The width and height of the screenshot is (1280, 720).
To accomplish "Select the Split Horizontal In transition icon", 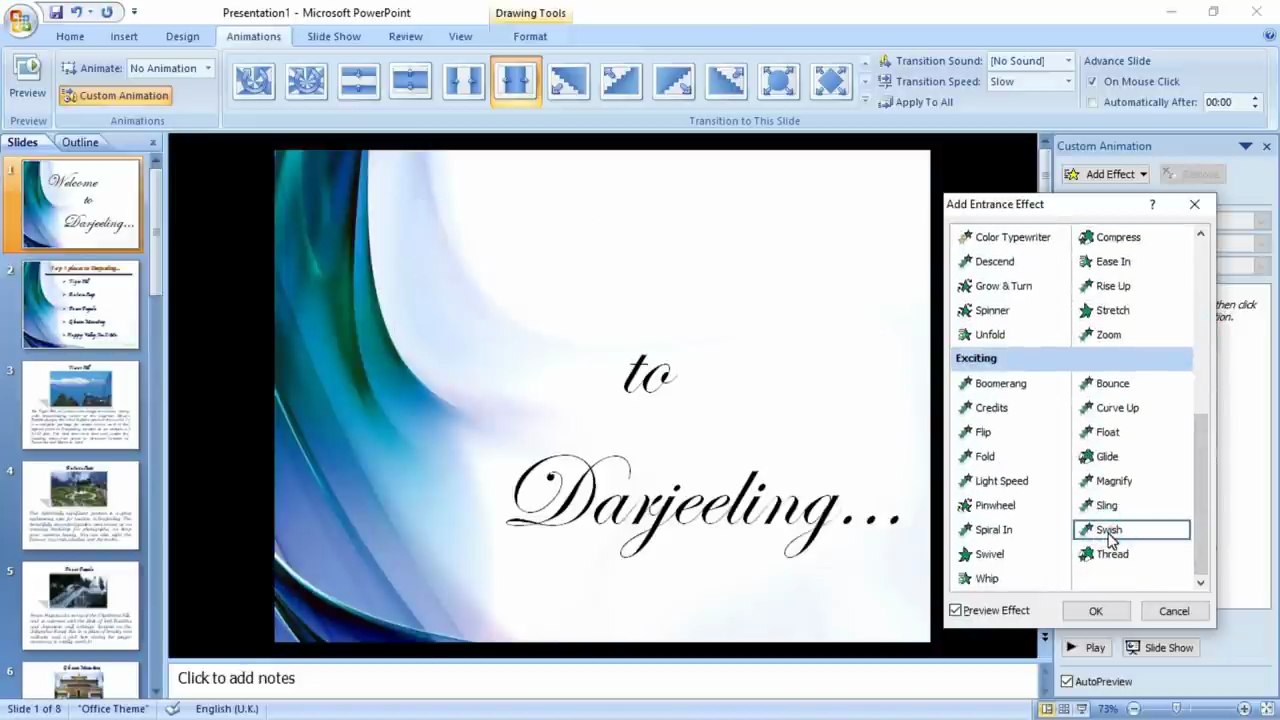I will [x=358, y=81].
